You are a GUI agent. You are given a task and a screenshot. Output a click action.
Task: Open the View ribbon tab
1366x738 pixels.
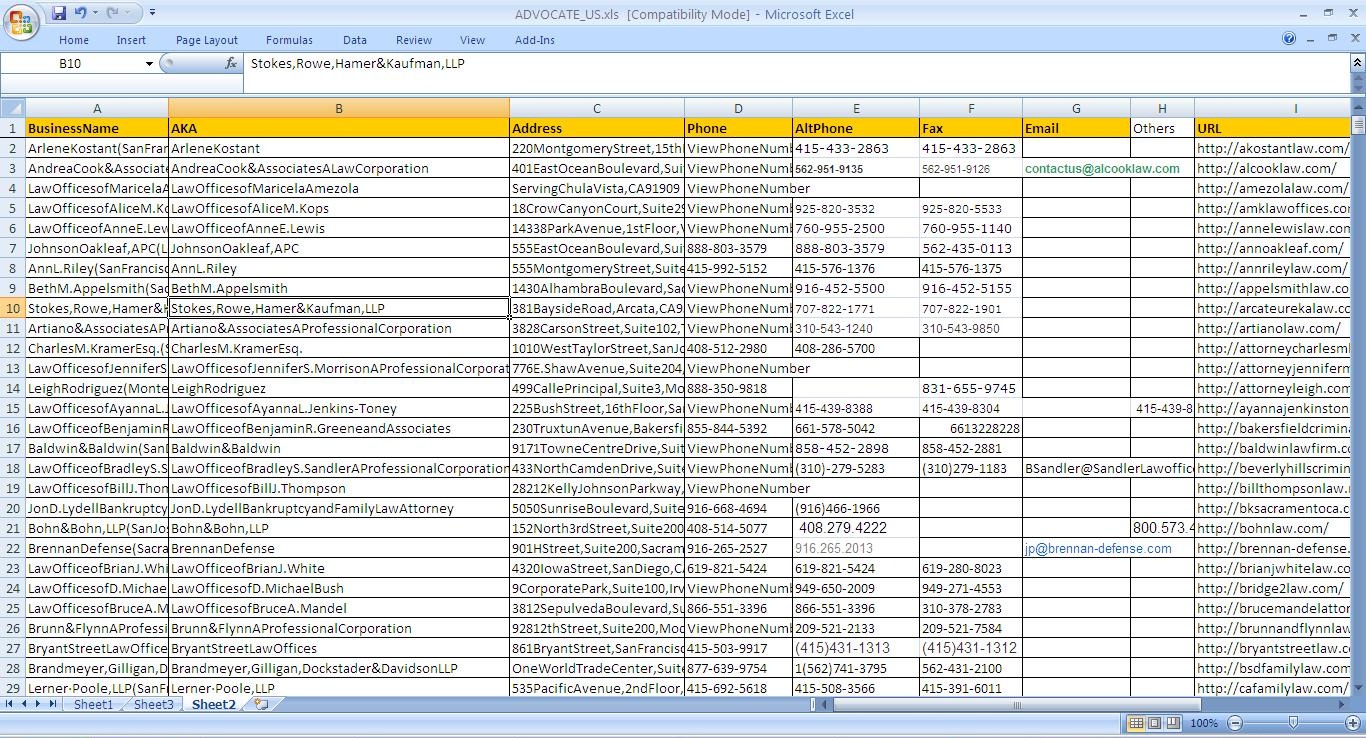point(473,40)
